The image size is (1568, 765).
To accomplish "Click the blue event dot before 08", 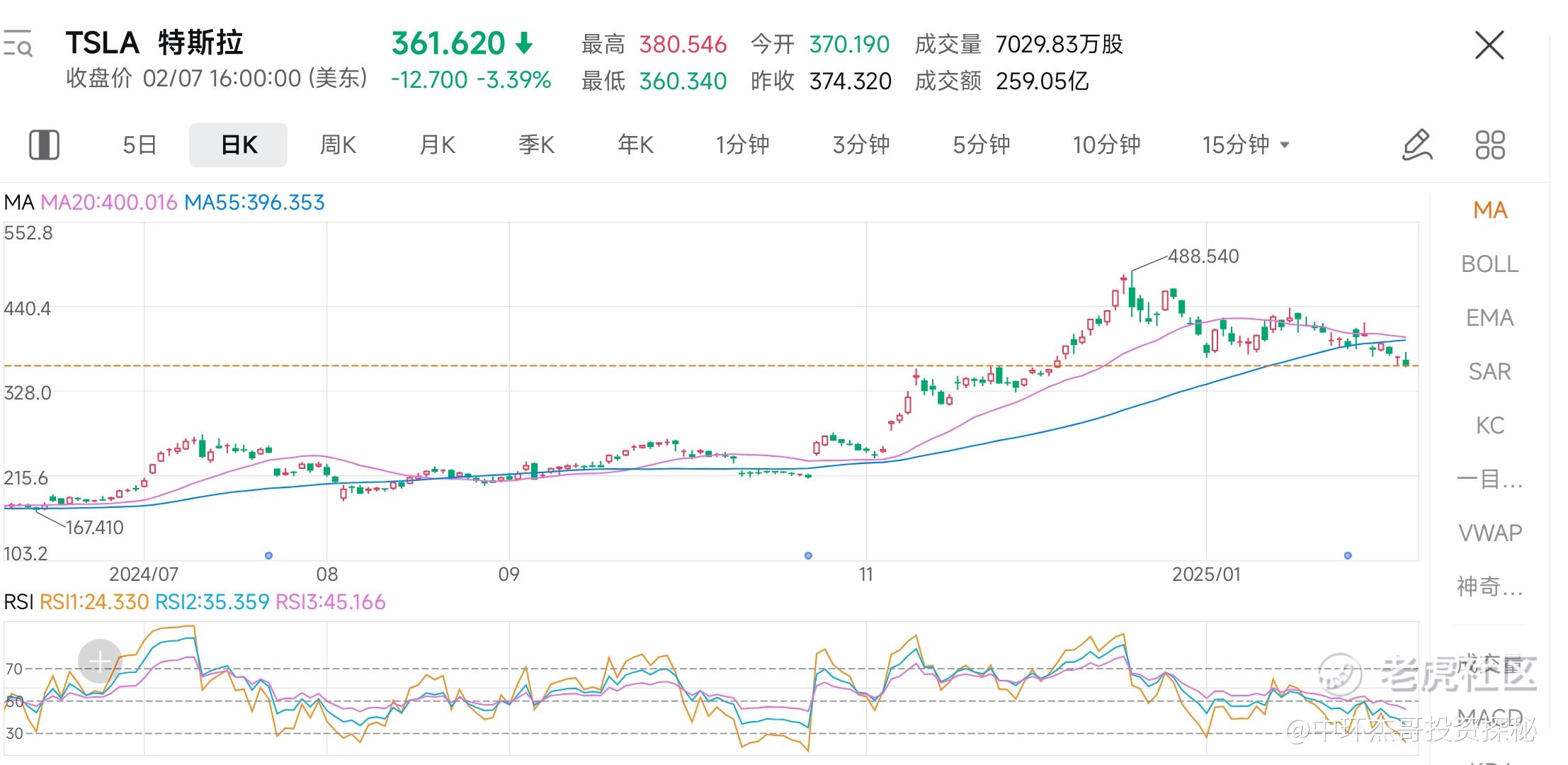I will click(268, 555).
